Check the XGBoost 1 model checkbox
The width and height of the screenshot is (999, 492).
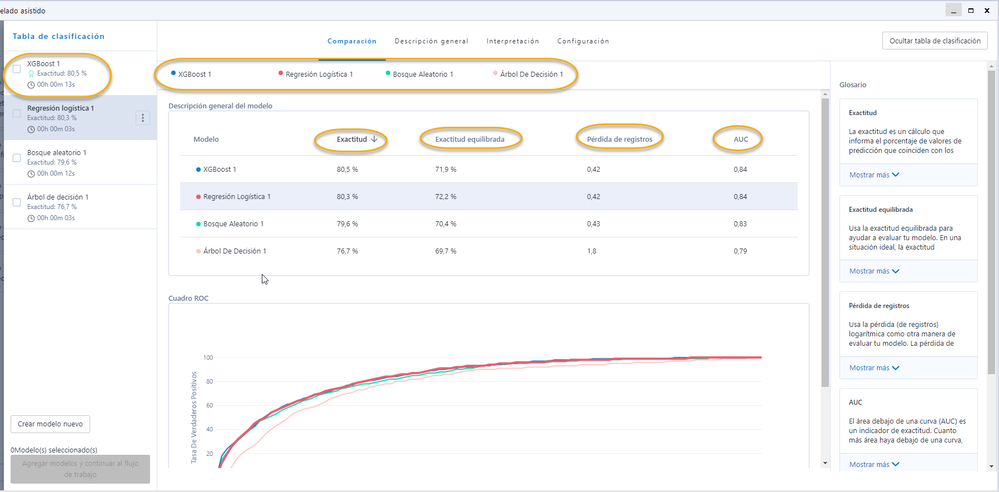pyautogui.click(x=17, y=69)
